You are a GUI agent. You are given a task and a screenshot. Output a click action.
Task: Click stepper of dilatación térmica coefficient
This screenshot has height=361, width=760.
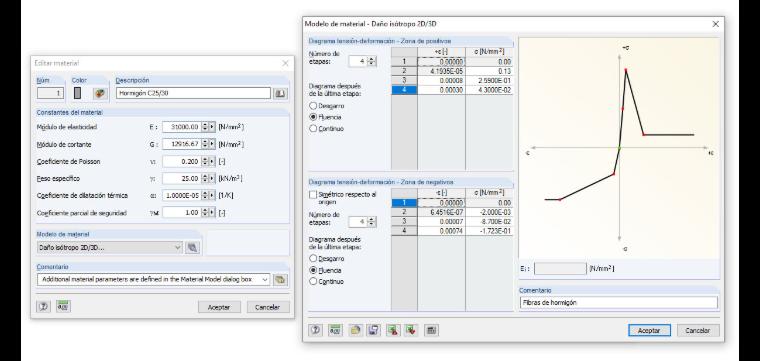[205, 196]
